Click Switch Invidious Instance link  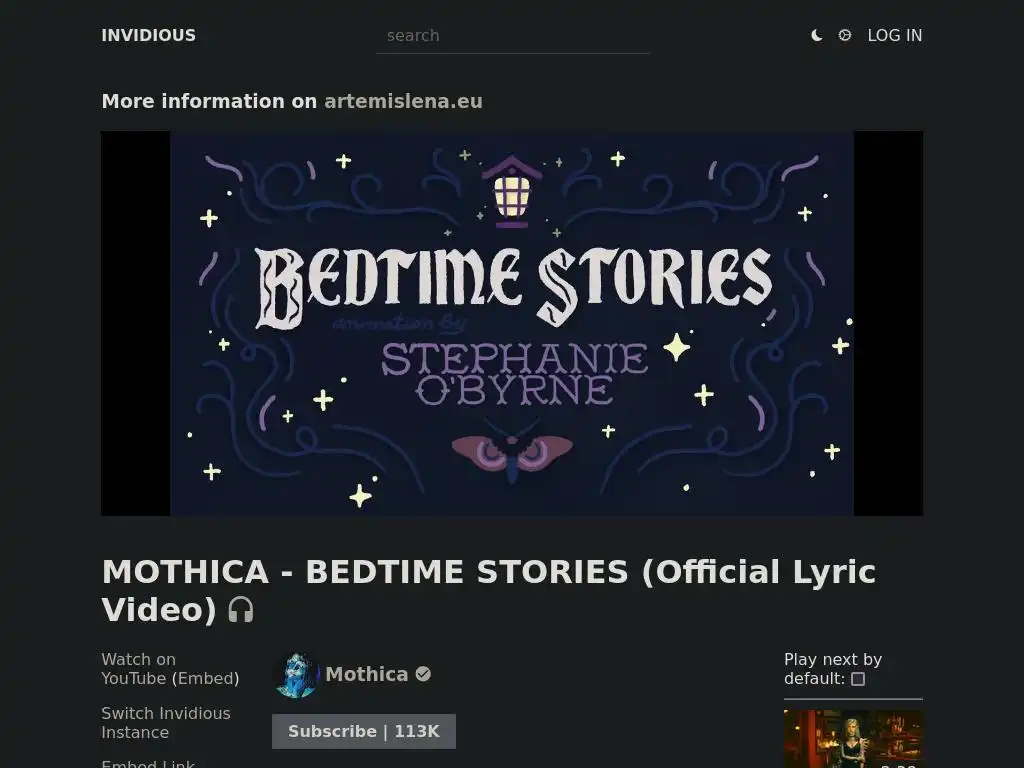tap(166, 723)
